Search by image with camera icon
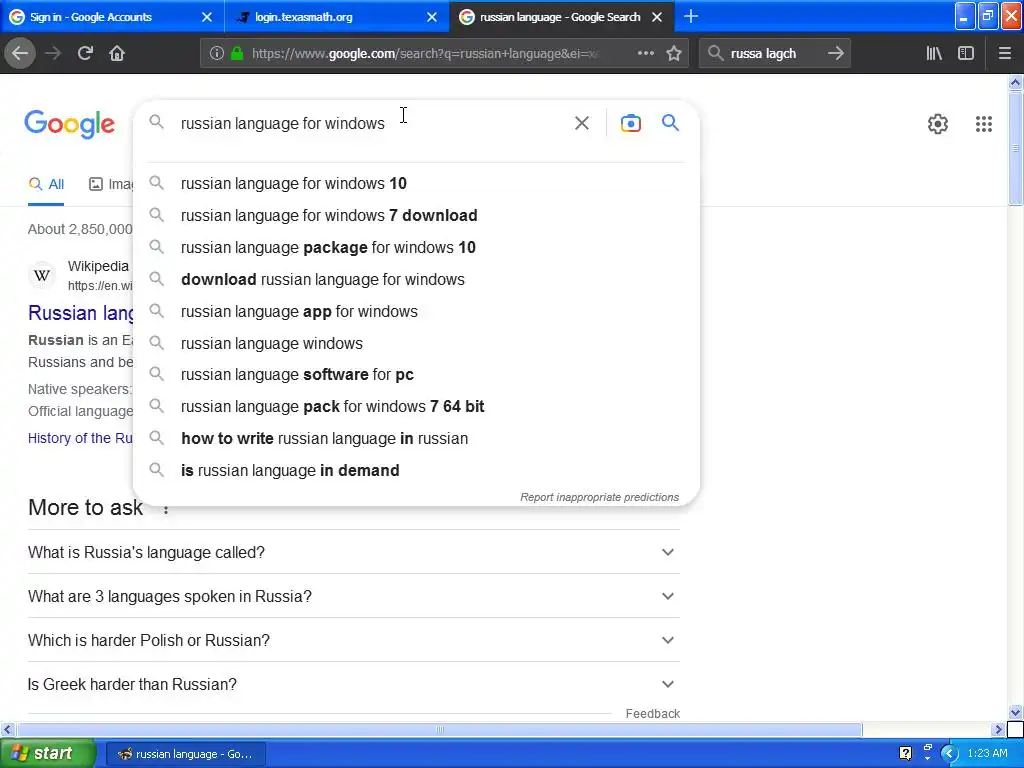Viewport: 1024px width, 768px height. [630, 123]
